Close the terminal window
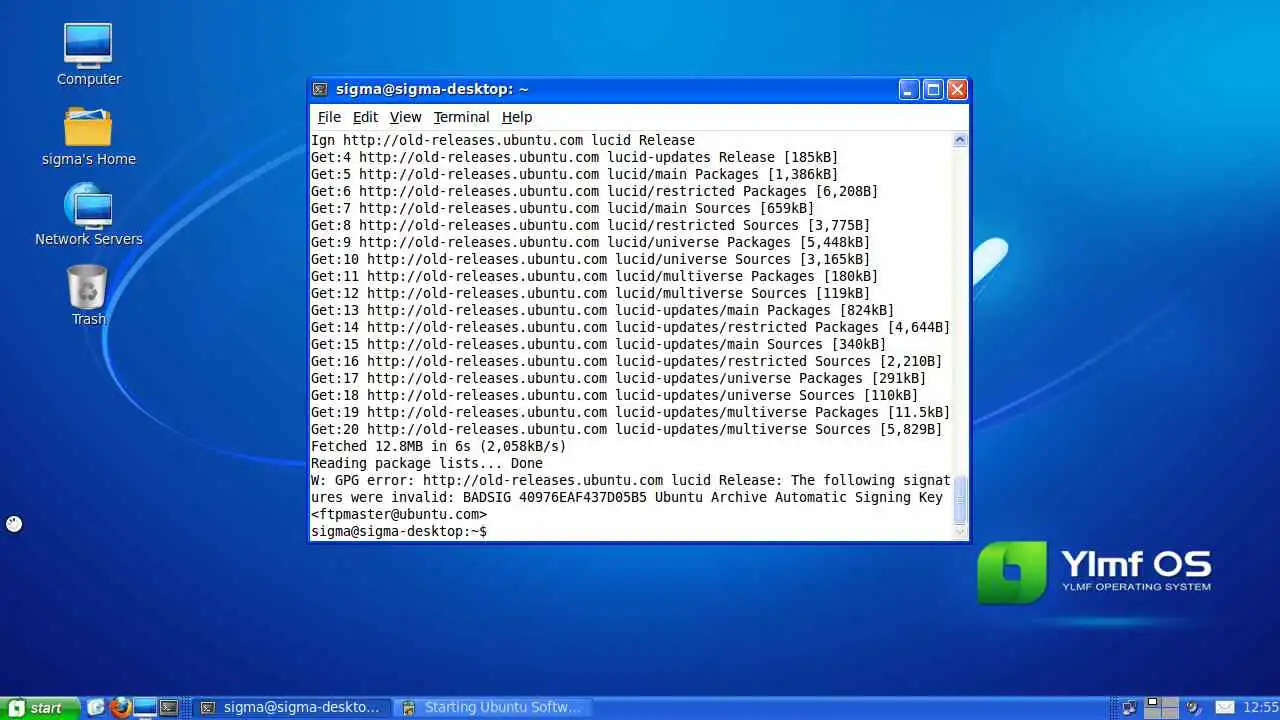 coord(957,89)
